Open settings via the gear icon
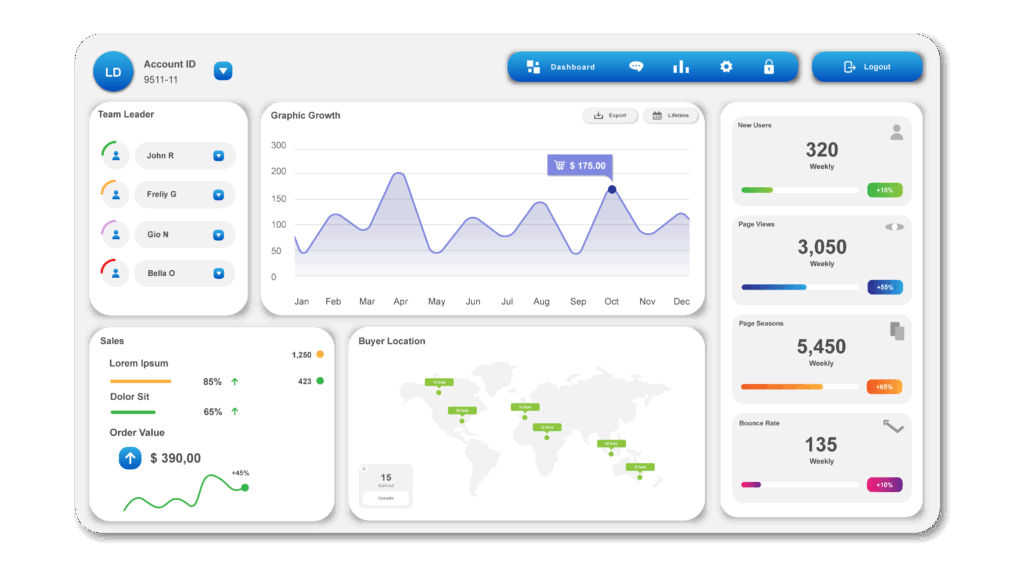 click(726, 67)
